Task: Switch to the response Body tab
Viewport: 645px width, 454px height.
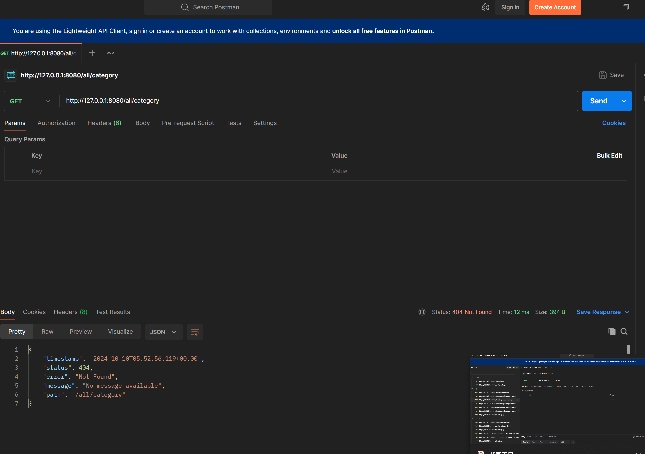Action: pos(7,312)
